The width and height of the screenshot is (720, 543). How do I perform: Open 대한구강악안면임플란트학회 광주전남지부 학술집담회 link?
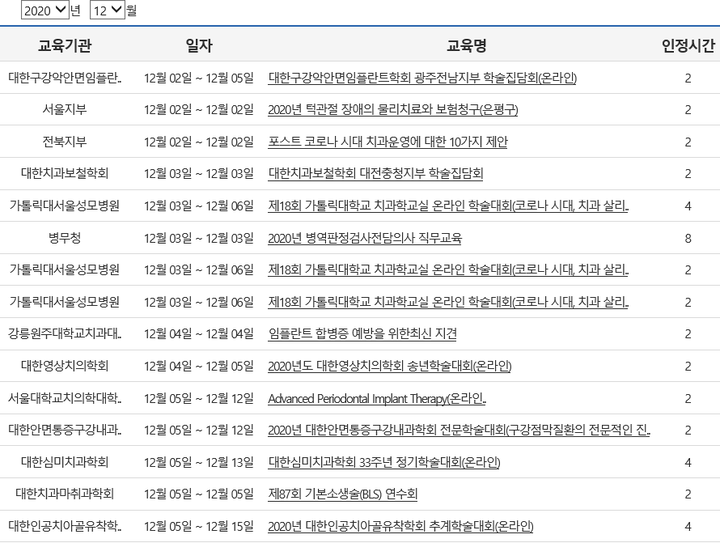[x=422, y=78]
